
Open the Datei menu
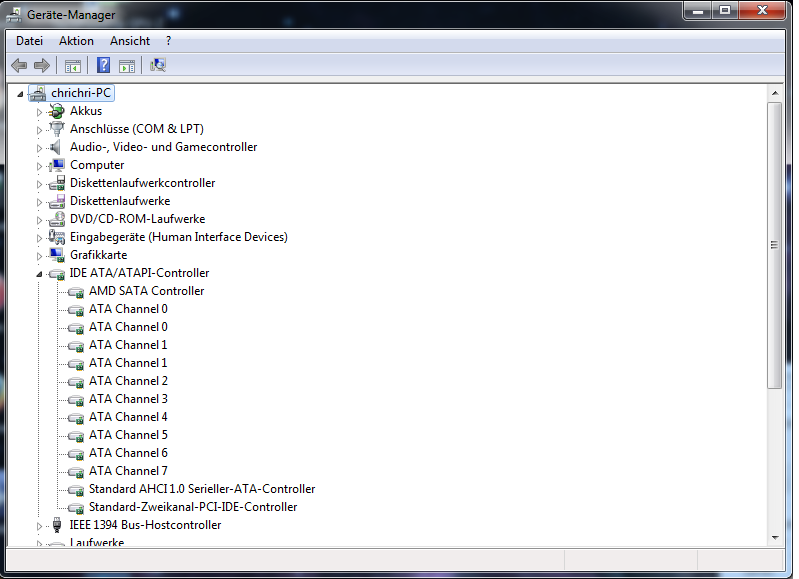29,41
